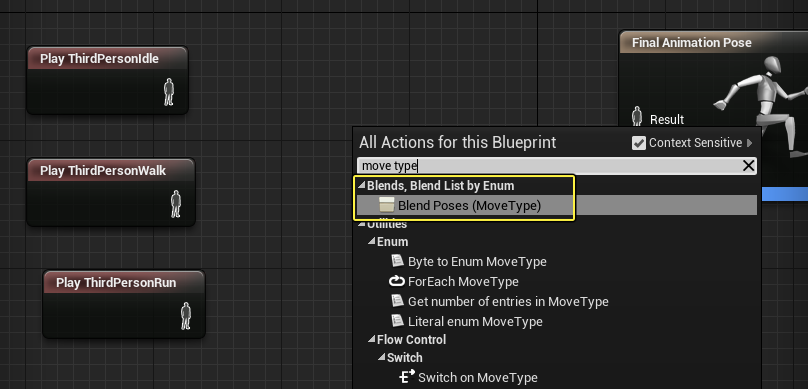This screenshot has height=389, width=808.
Task: Click the 'Blends, Blend List by Enum' heading
Action: 441,185
